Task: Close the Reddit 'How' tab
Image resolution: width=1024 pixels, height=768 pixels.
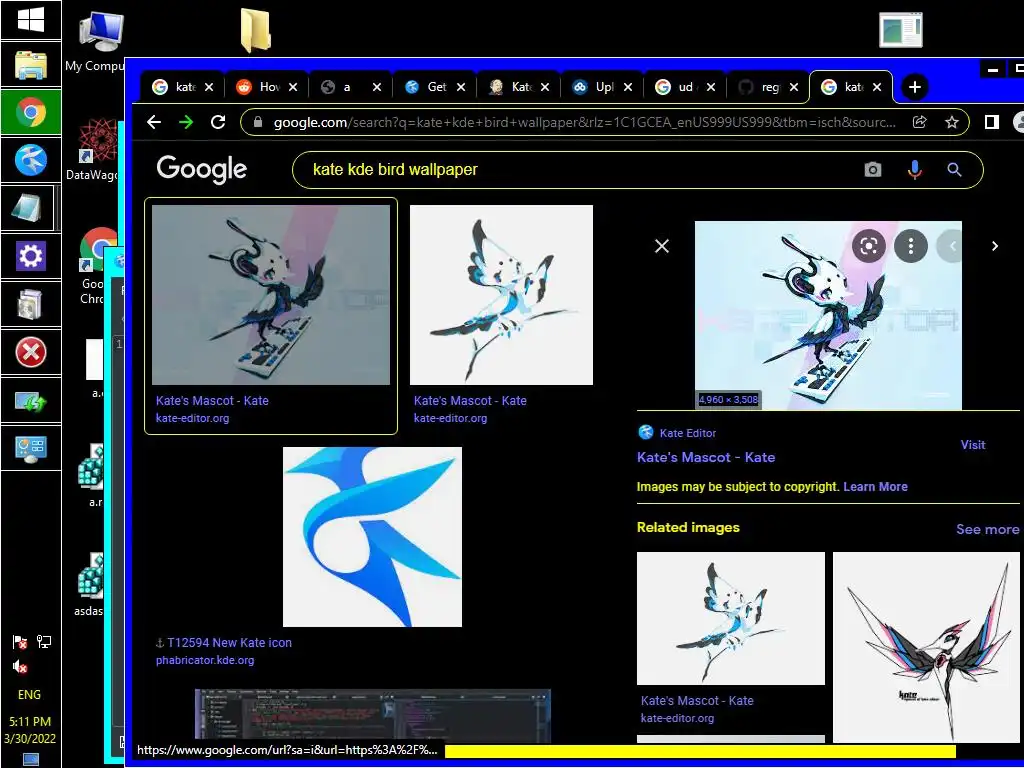Action: point(293,87)
